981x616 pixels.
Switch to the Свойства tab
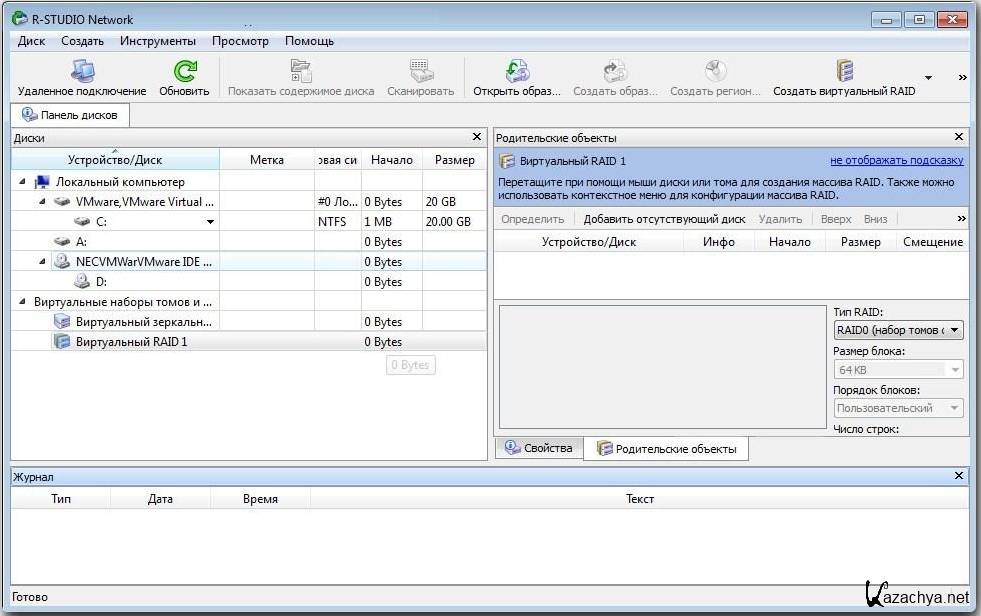click(x=538, y=448)
